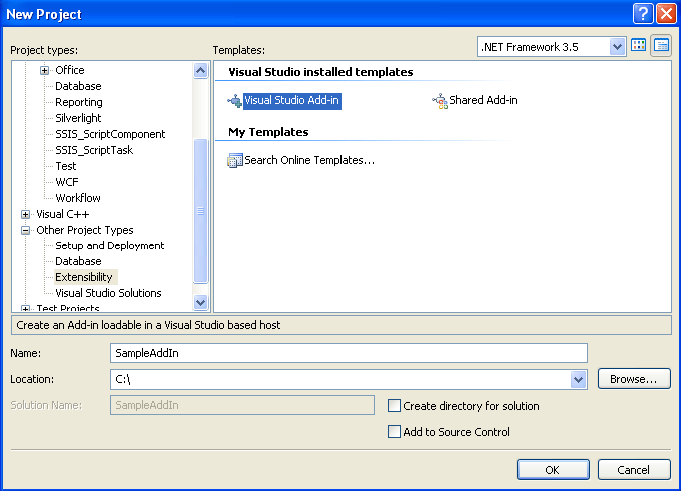Open the Search Online Templates icon
The width and height of the screenshot is (681, 491).
pyautogui.click(x=235, y=161)
